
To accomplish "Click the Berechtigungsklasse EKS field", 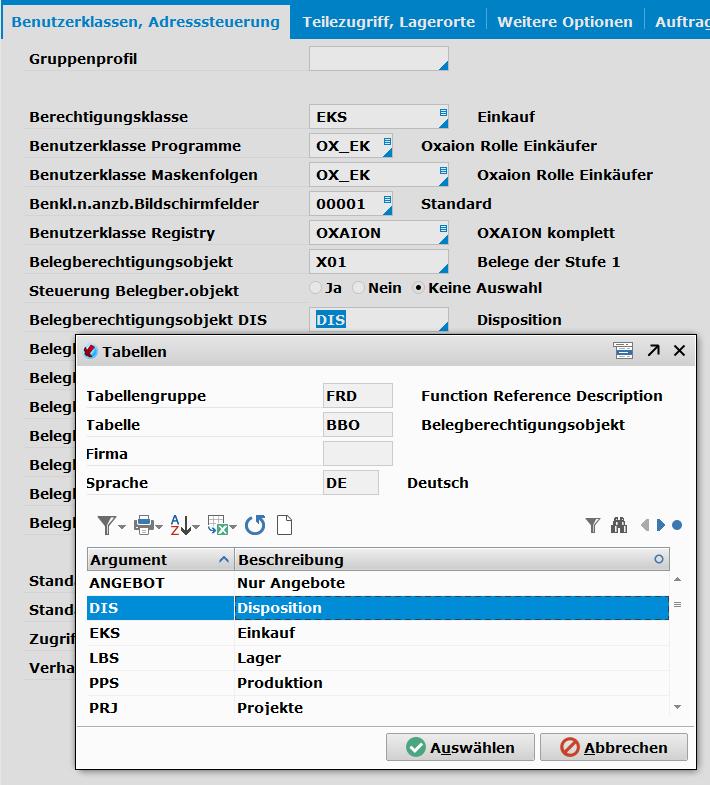I will pyautogui.click(x=379, y=117).
